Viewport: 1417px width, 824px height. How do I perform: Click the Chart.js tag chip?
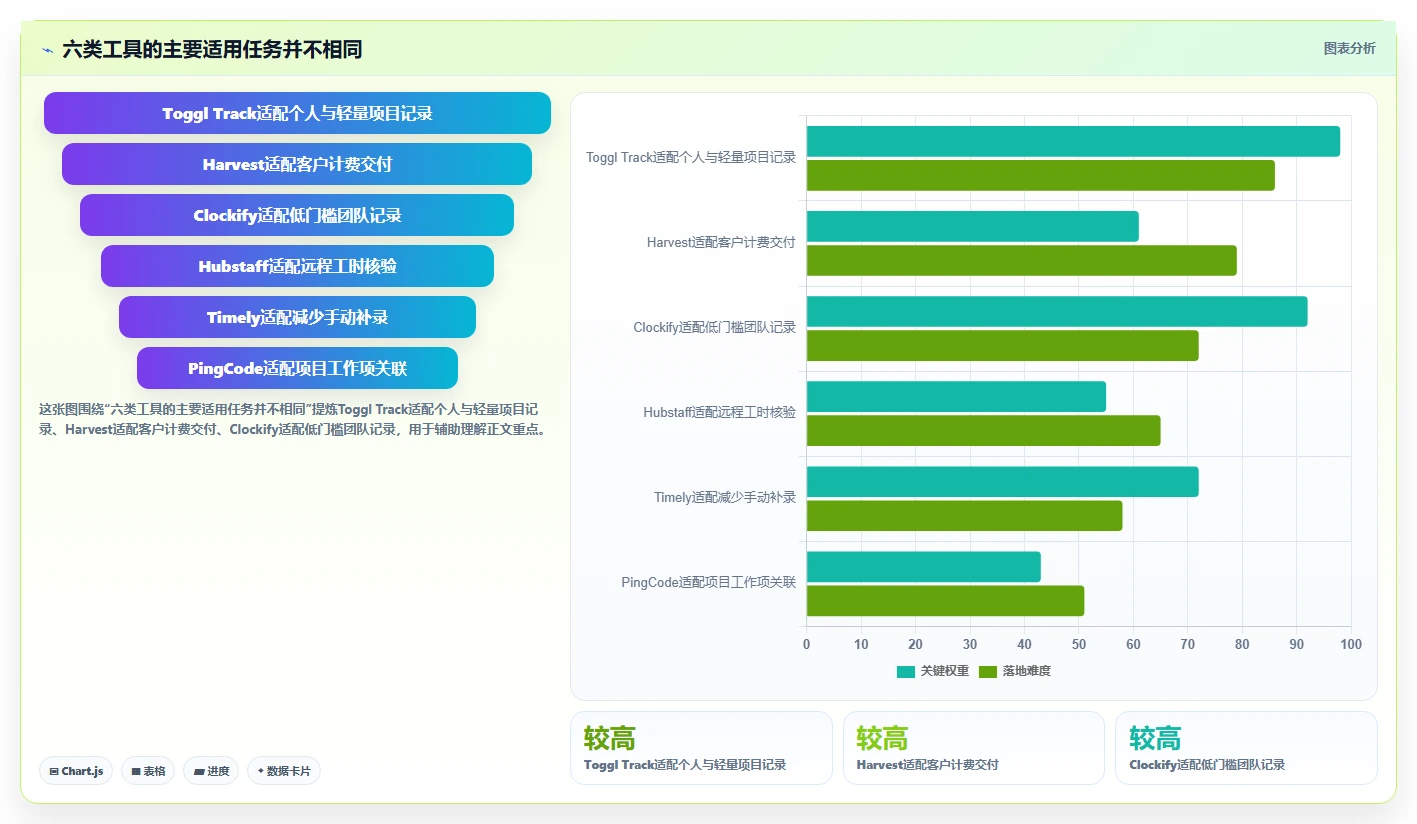[x=76, y=771]
